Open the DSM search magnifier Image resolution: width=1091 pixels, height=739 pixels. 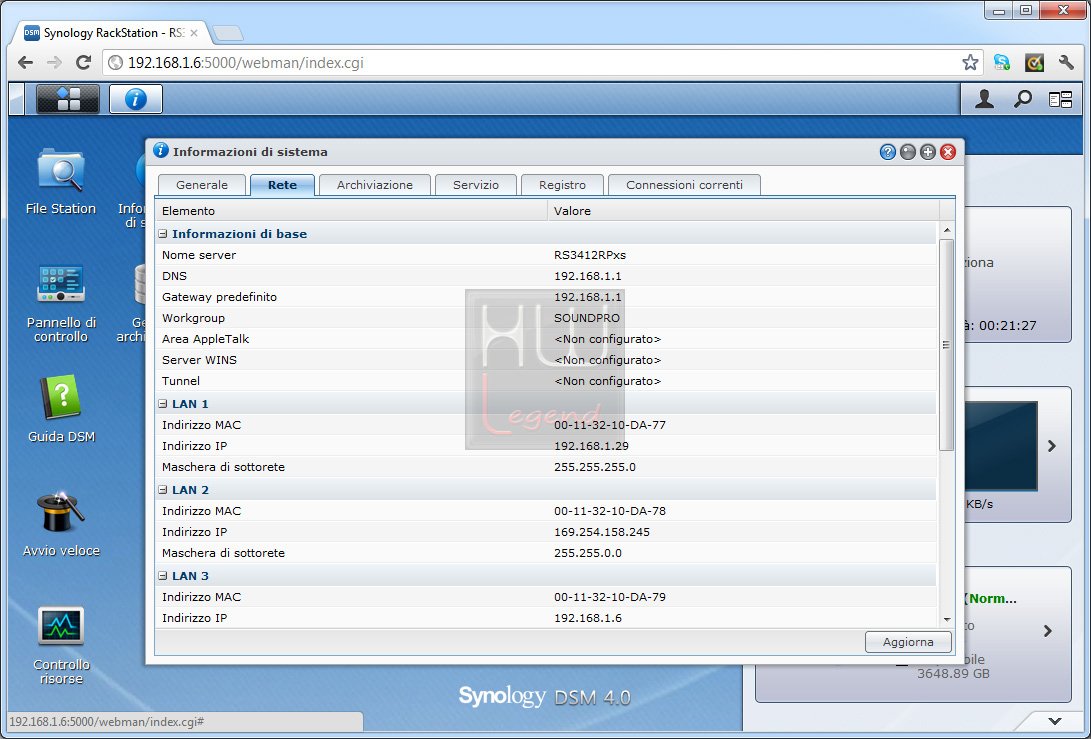1022,99
